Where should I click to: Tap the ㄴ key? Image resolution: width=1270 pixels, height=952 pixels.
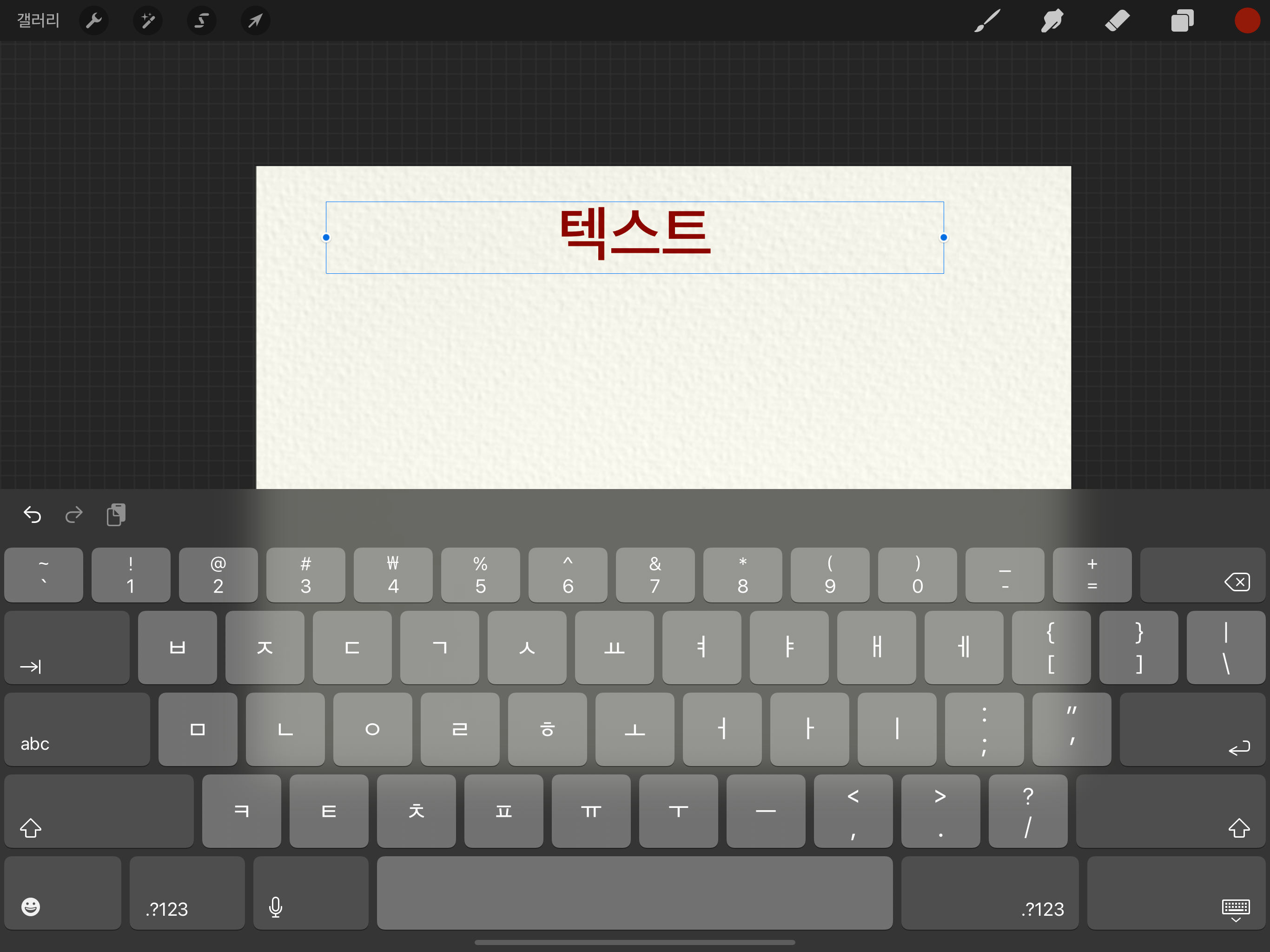285,729
